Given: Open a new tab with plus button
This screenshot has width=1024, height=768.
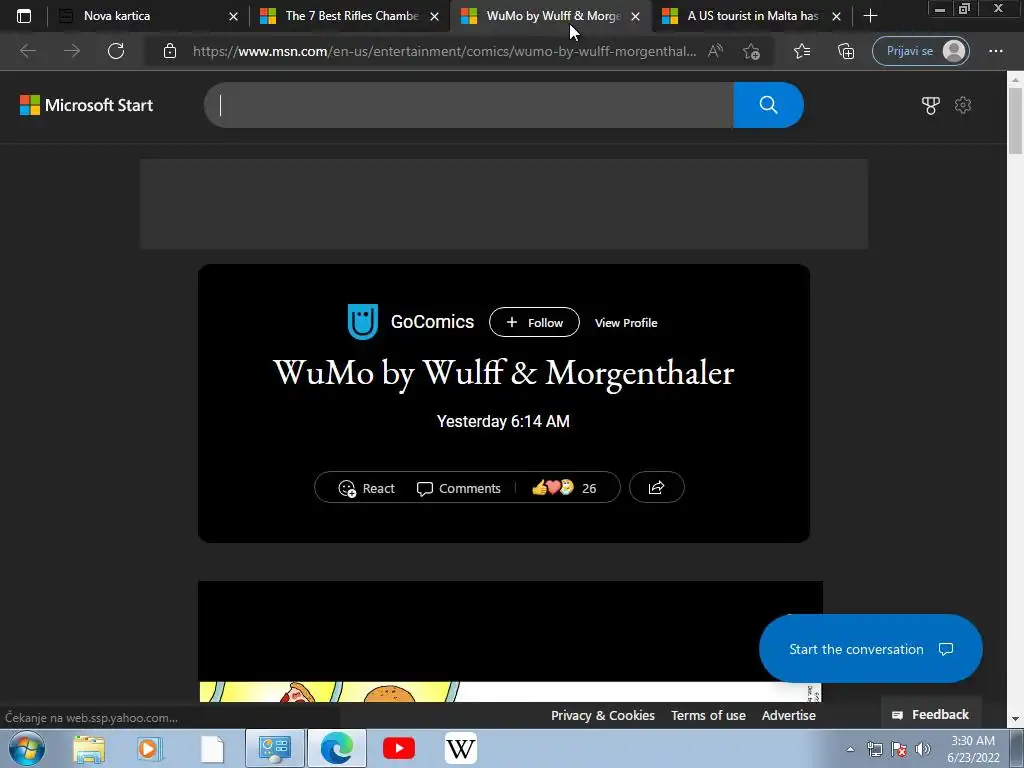Looking at the screenshot, I should point(870,16).
